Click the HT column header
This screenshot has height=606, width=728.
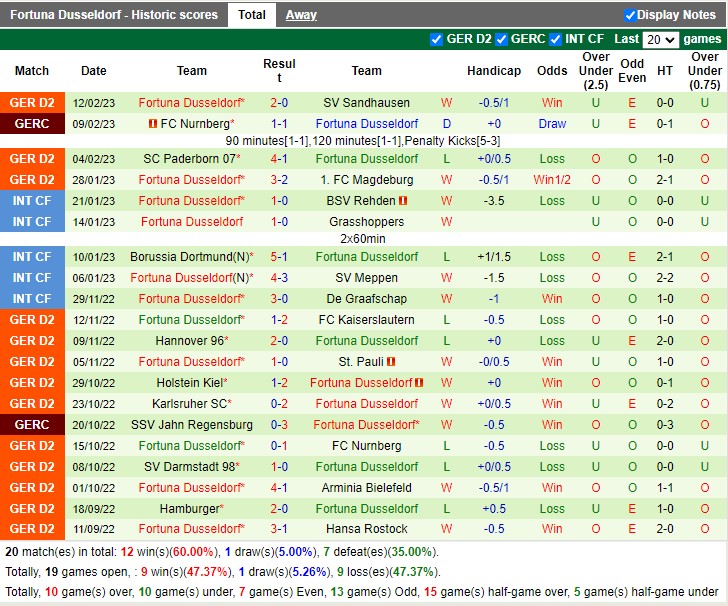[664, 71]
